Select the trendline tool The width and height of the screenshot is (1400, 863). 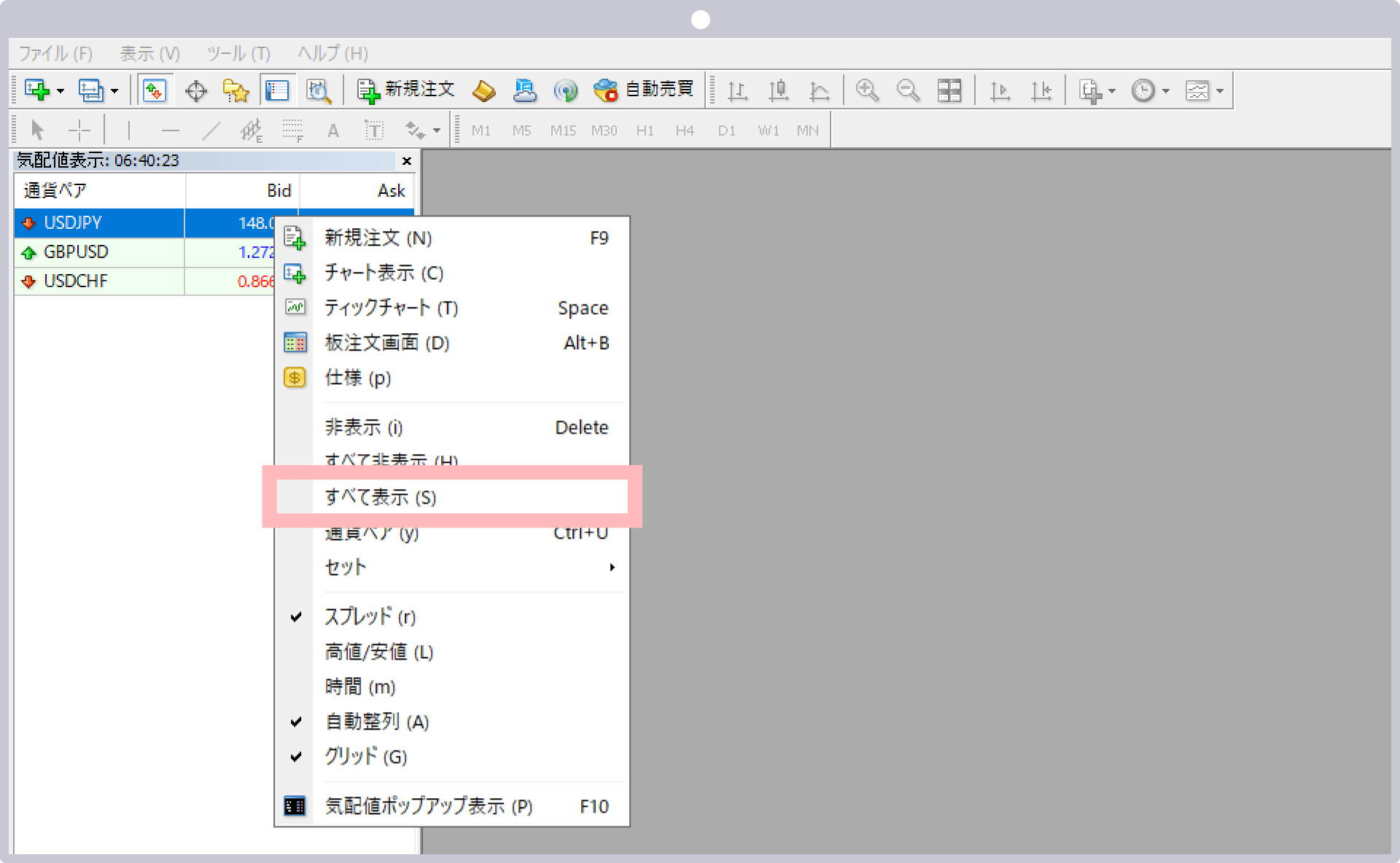pos(211,130)
